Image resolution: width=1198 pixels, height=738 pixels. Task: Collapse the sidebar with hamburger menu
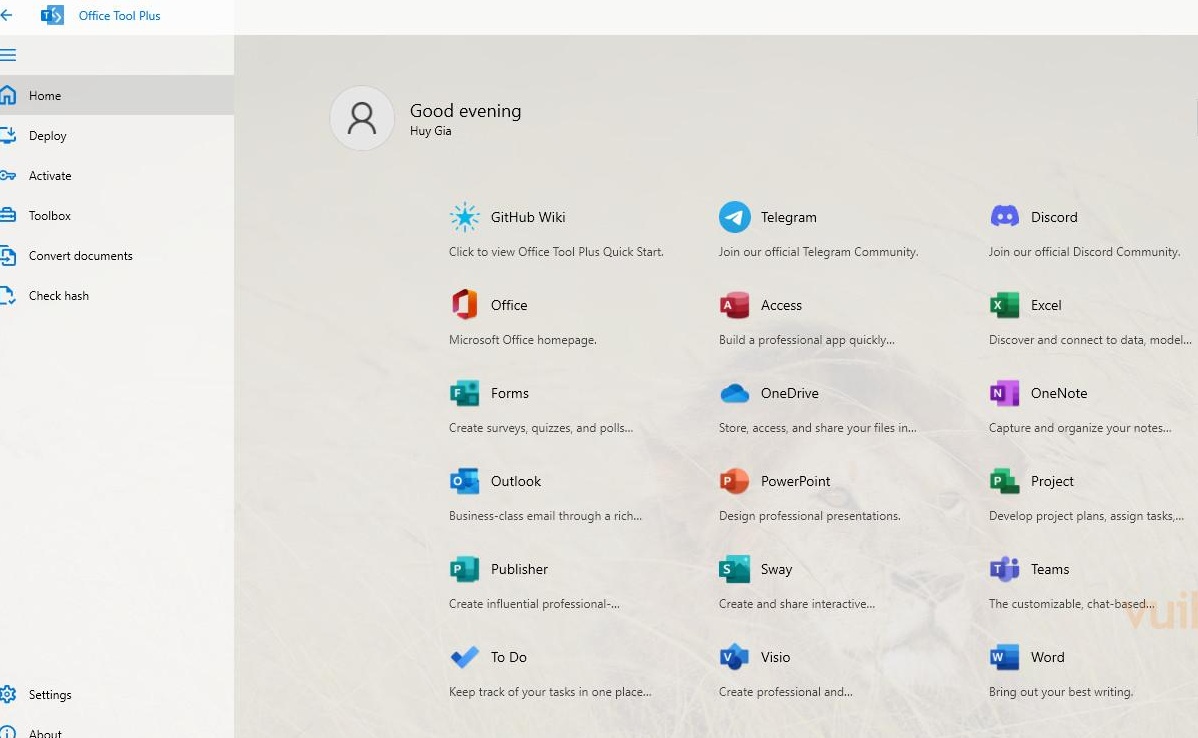[x=9, y=55]
